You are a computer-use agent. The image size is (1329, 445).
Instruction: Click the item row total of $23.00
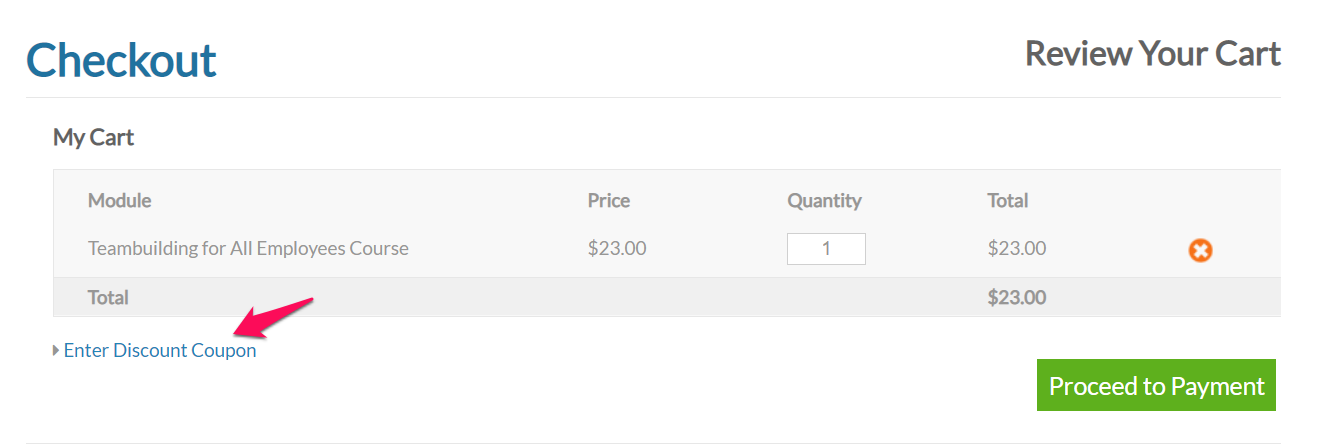click(x=1017, y=248)
